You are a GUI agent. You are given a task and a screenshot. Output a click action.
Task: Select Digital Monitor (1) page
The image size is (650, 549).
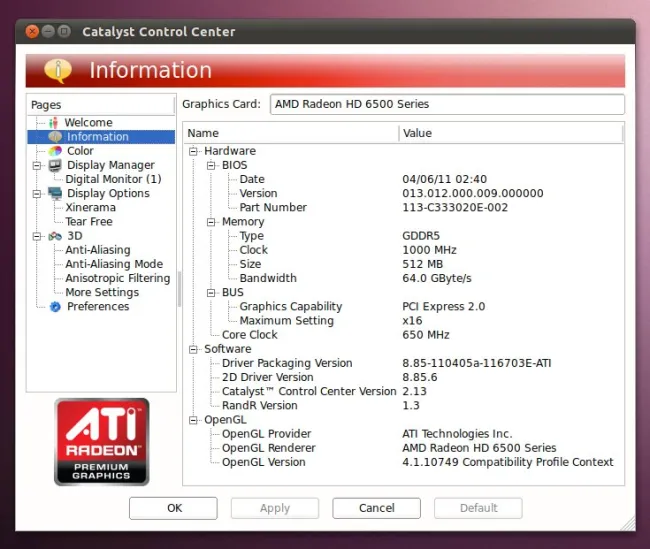coord(113,179)
